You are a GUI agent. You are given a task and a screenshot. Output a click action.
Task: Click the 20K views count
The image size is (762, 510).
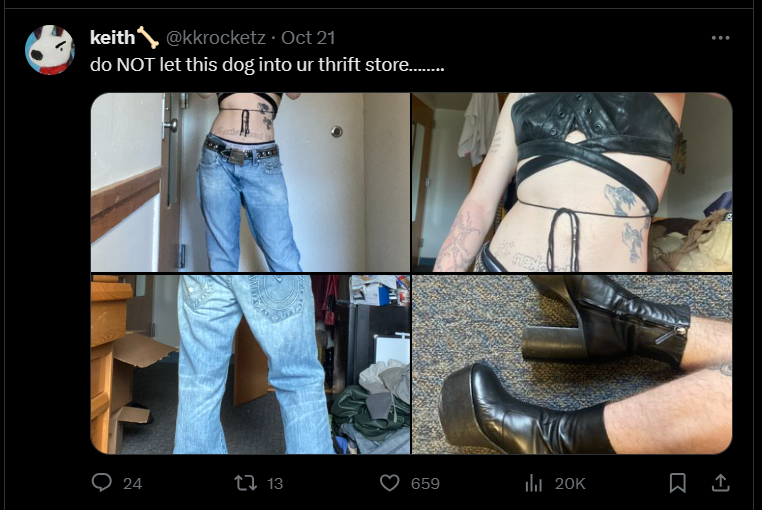(x=570, y=483)
